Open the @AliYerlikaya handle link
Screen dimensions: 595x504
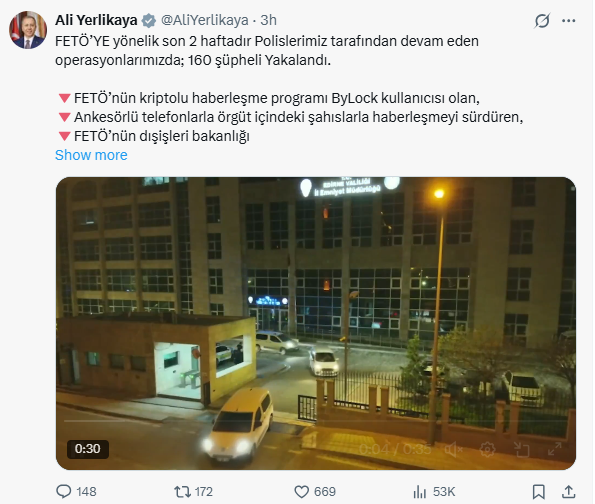[205, 20]
